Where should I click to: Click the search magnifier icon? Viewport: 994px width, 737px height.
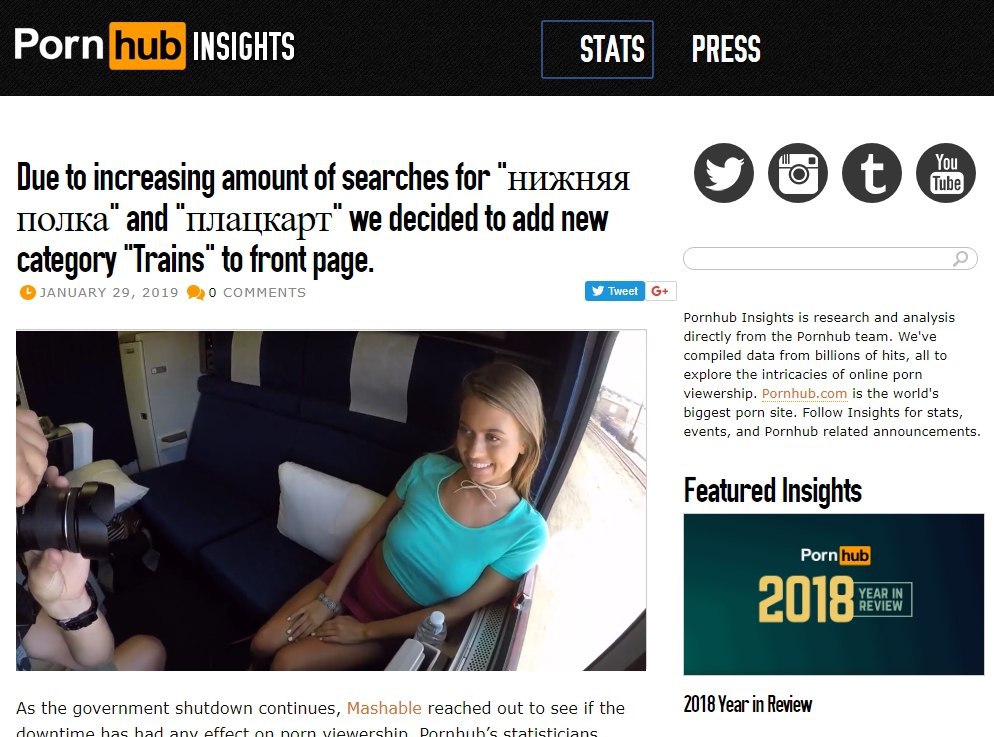pos(961,258)
